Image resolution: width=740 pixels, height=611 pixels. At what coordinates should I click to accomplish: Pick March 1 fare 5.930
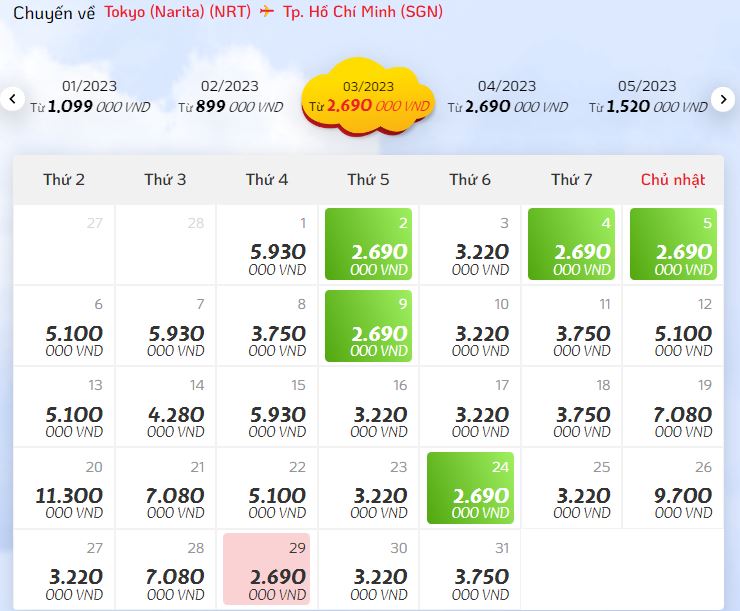pos(267,244)
